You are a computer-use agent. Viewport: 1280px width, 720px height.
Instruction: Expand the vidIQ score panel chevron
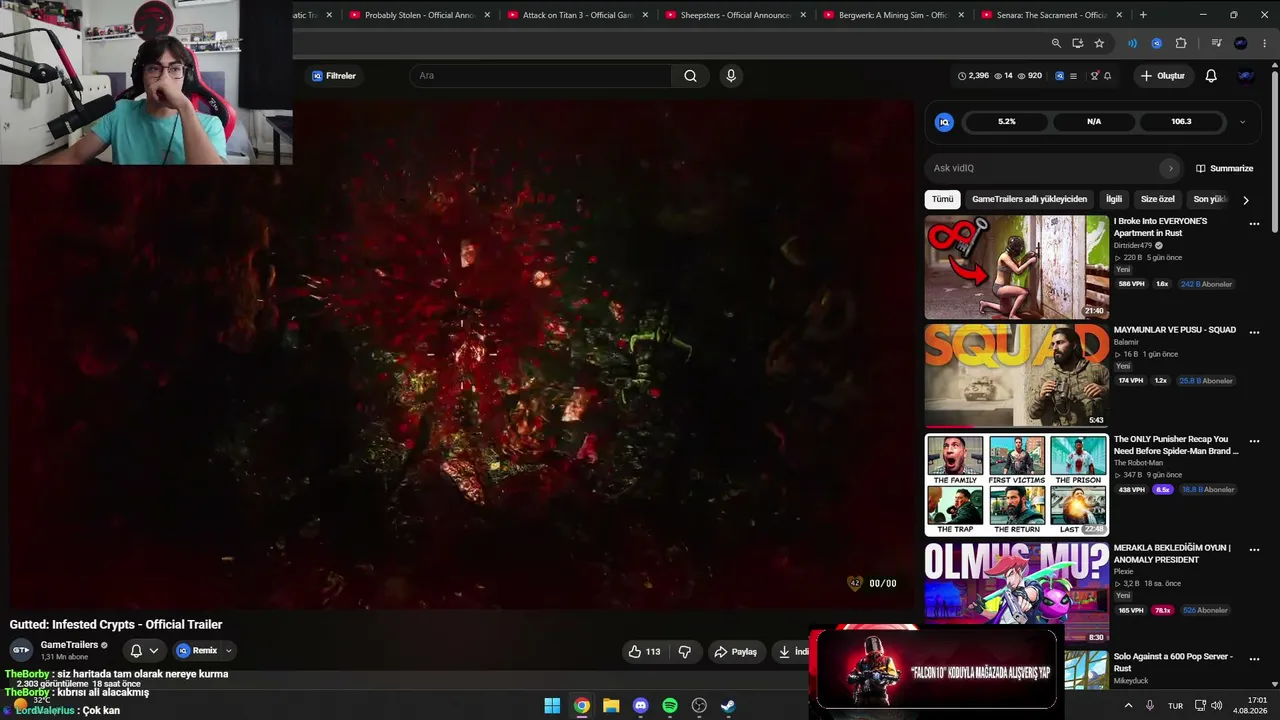(1242, 122)
